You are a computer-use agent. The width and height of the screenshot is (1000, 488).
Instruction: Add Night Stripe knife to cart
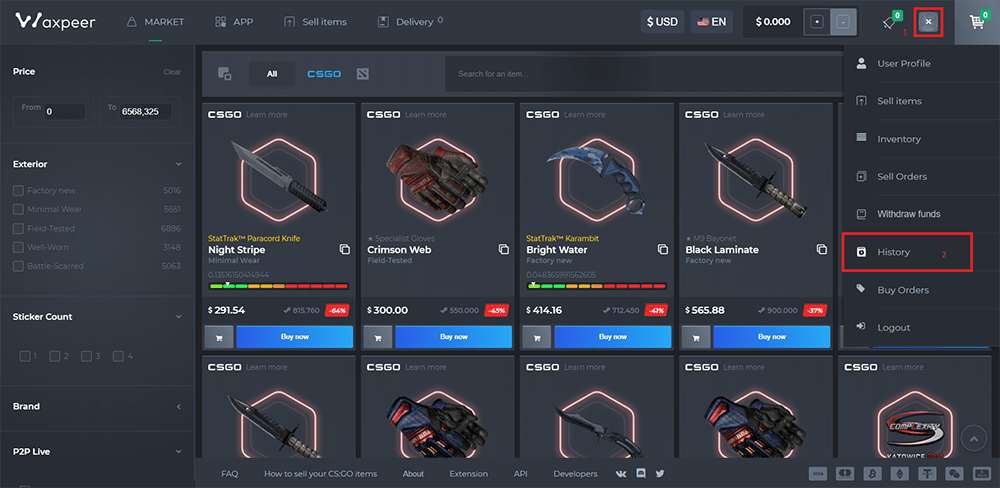218,337
